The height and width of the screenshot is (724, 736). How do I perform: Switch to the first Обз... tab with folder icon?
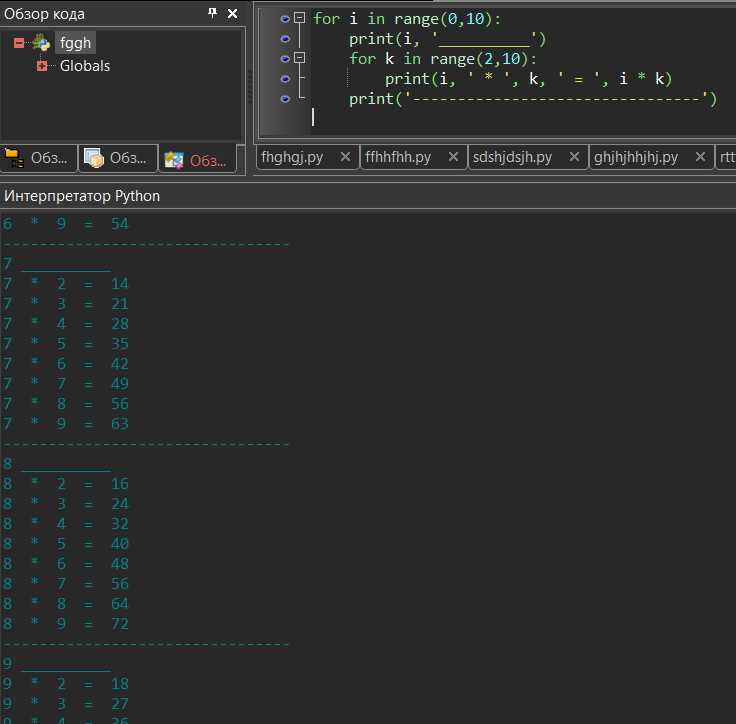[x=39, y=159]
